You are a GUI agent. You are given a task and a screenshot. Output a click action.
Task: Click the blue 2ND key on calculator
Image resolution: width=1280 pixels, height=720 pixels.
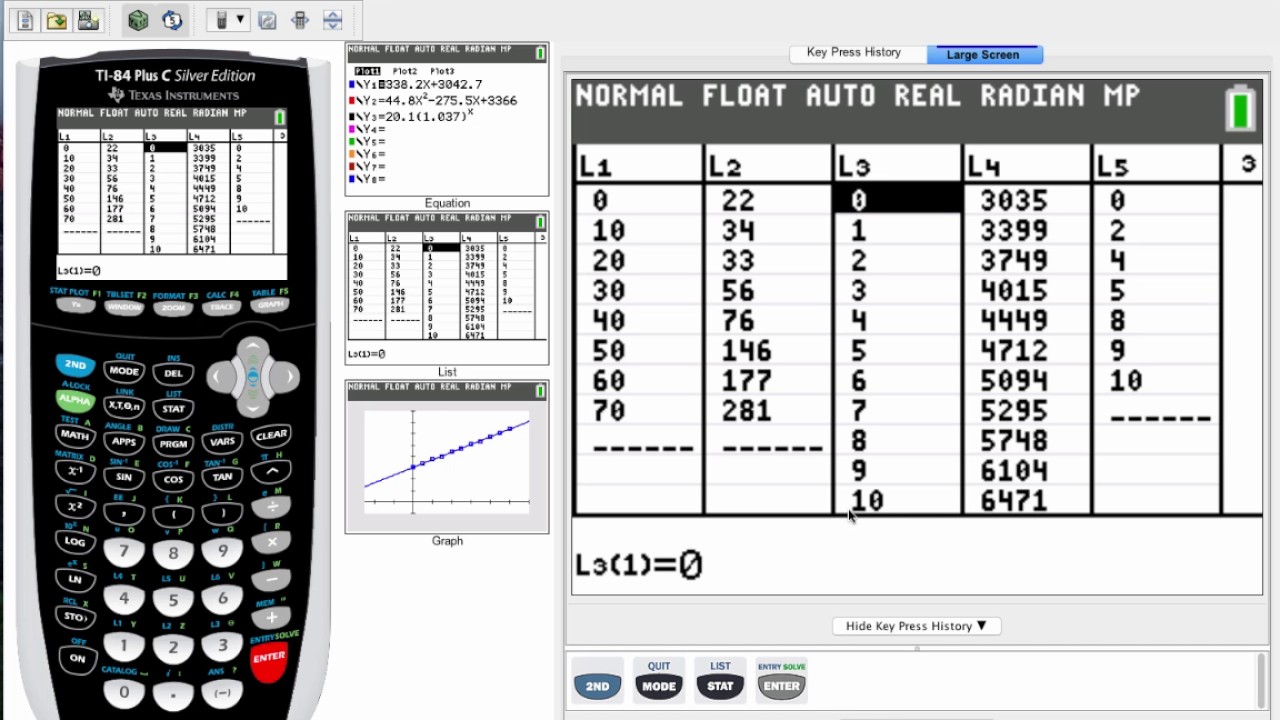(x=75, y=365)
